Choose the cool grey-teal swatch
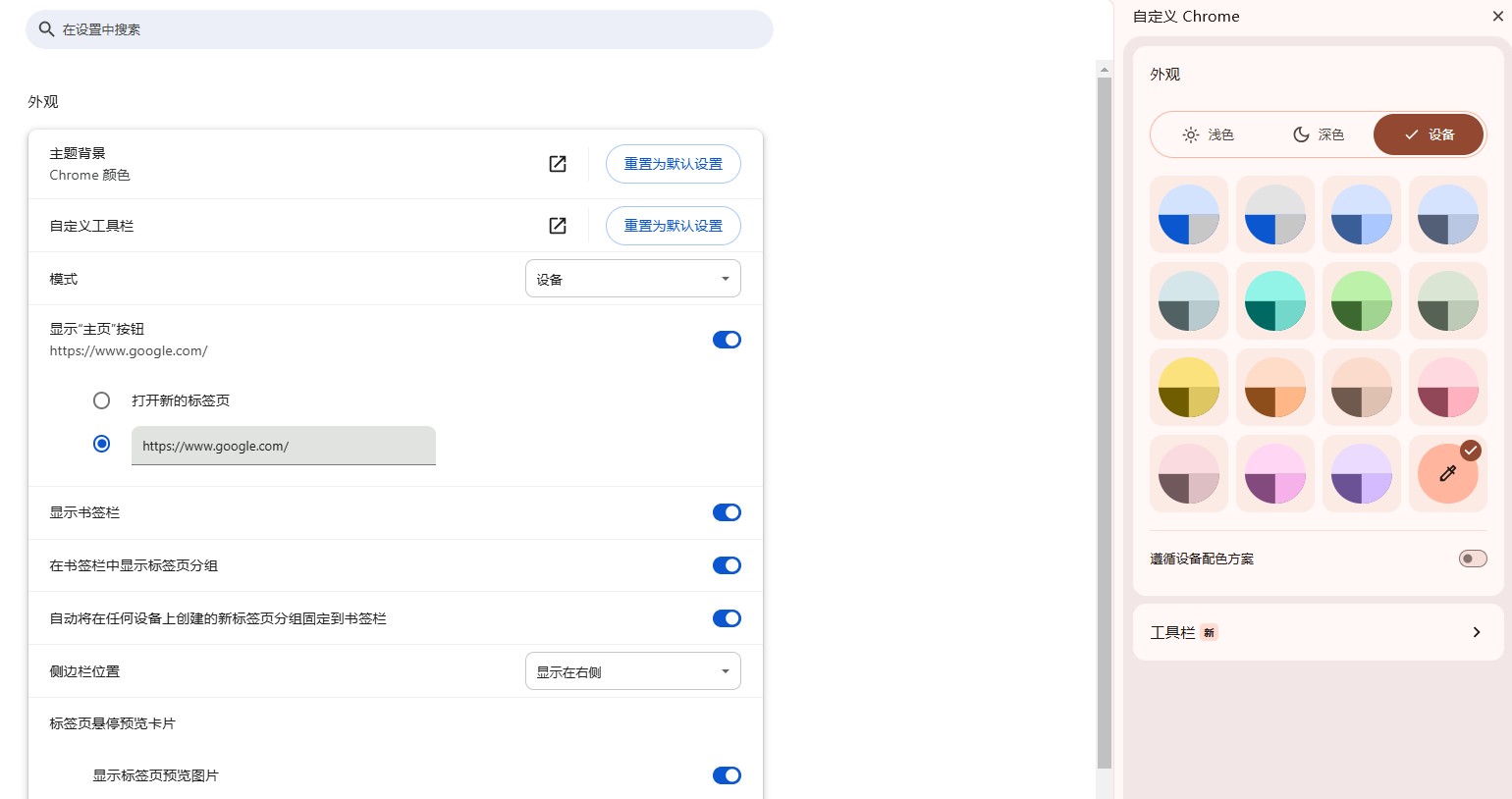 pyautogui.click(x=1189, y=301)
